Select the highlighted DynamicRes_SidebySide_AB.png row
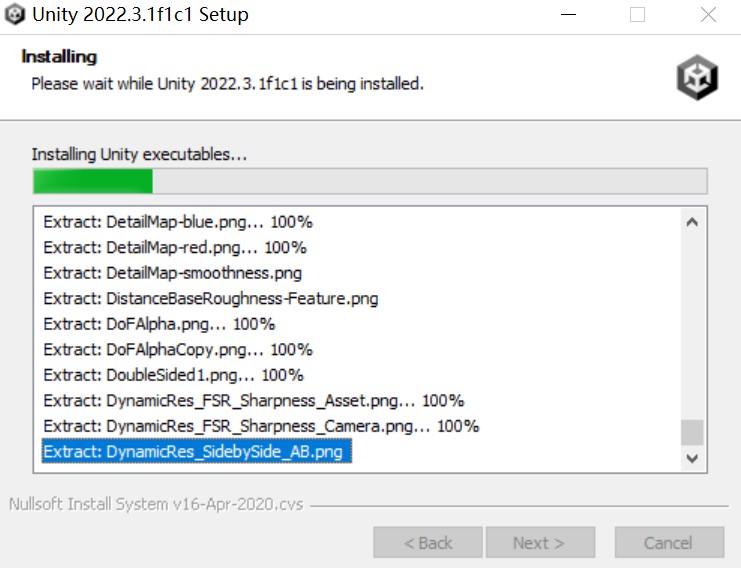This screenshot has height=568, width=741. pos(197,451)
